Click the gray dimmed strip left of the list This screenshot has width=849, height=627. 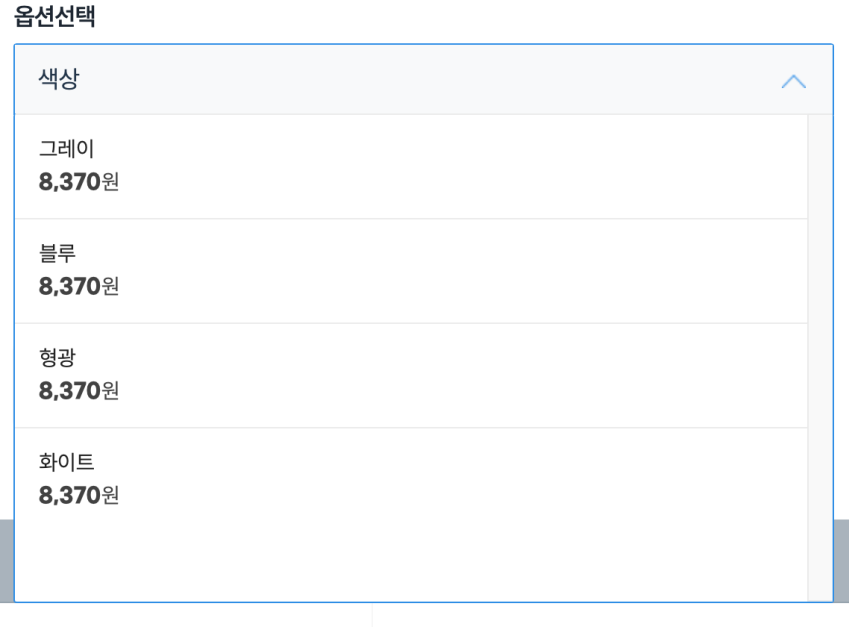(x=6, y=560)
